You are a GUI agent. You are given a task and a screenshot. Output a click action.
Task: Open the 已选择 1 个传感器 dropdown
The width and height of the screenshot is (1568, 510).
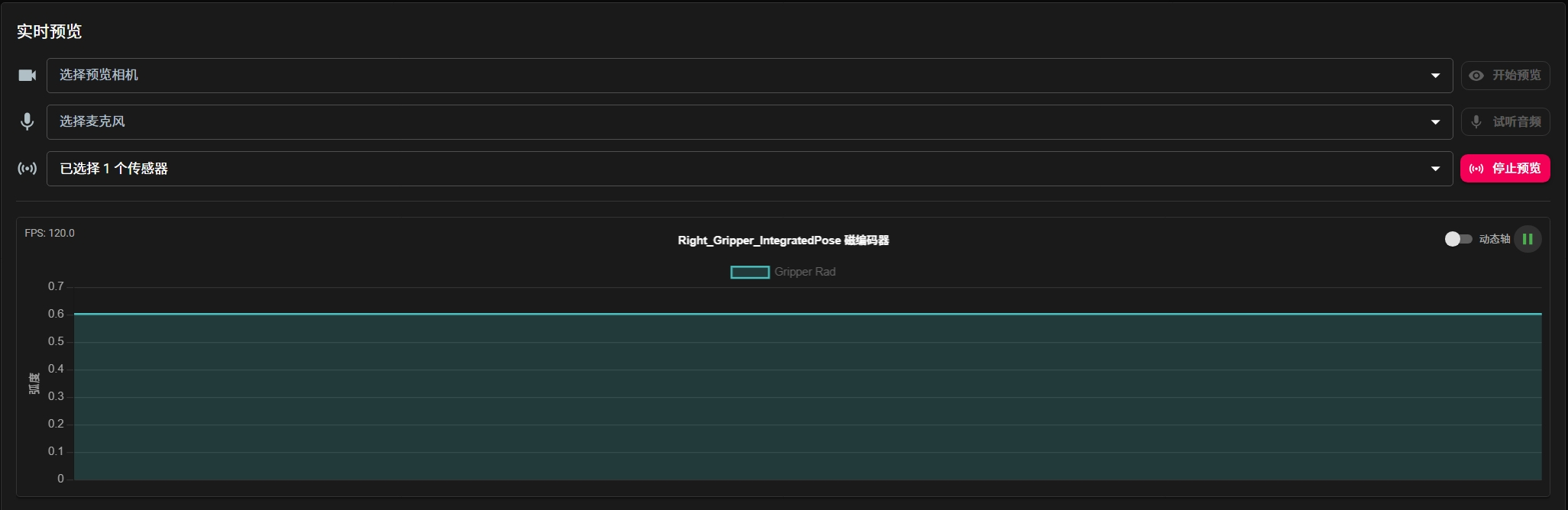749,169
